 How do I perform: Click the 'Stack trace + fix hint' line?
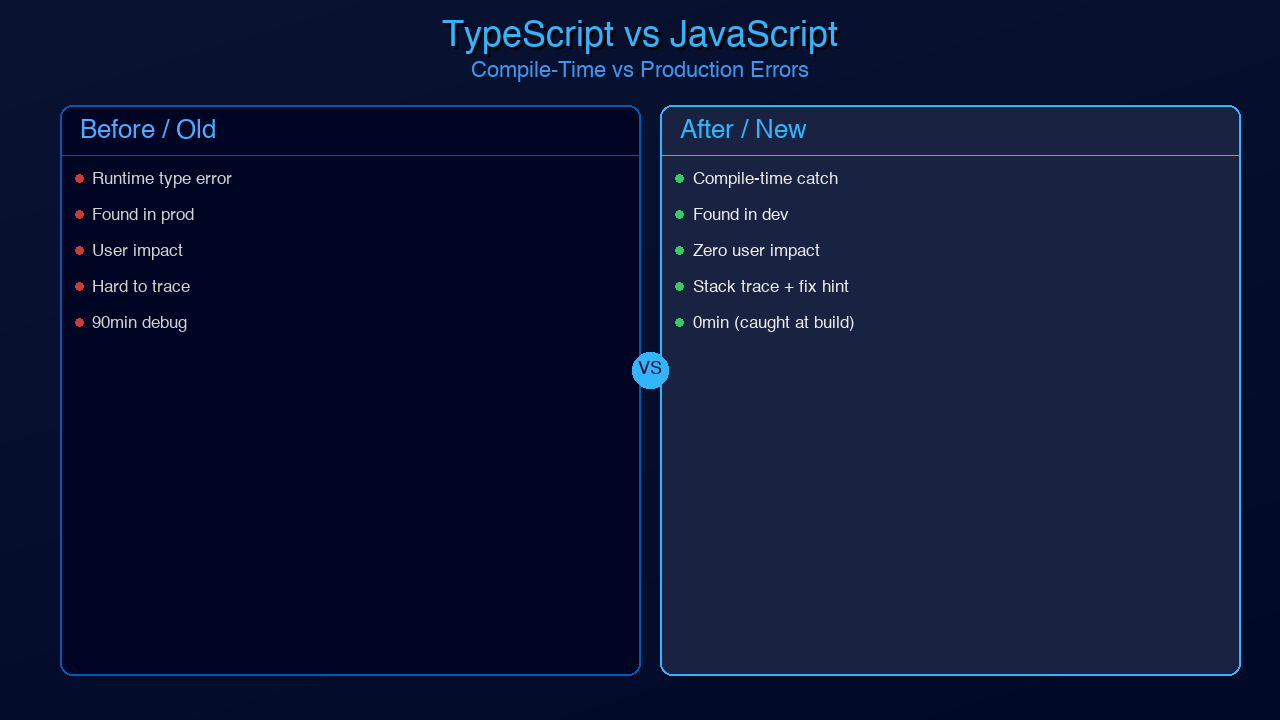point(771,287)
